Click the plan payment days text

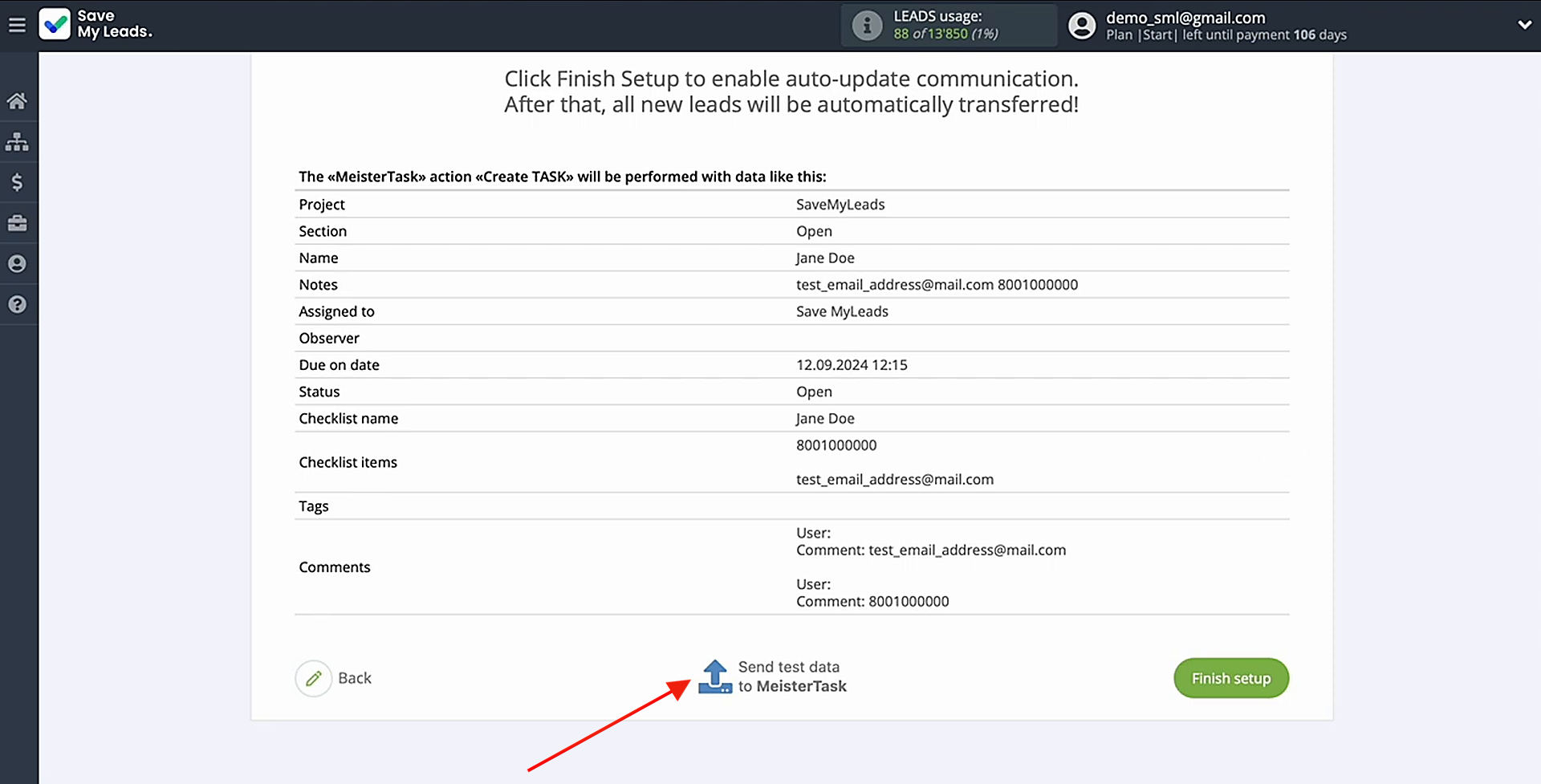point(1226,35)
